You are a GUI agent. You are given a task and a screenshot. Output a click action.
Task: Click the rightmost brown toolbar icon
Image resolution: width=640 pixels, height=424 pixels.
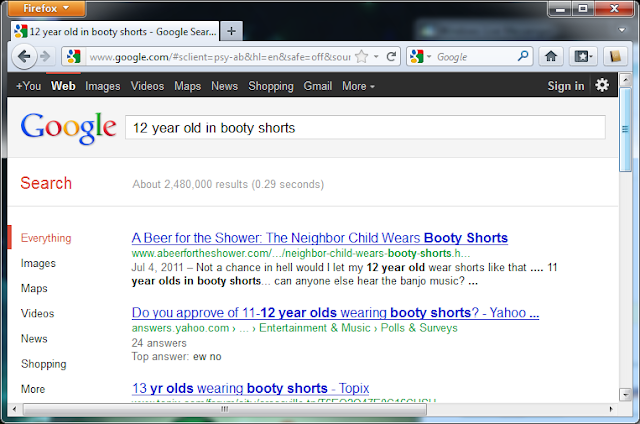[x=615, y=56]
